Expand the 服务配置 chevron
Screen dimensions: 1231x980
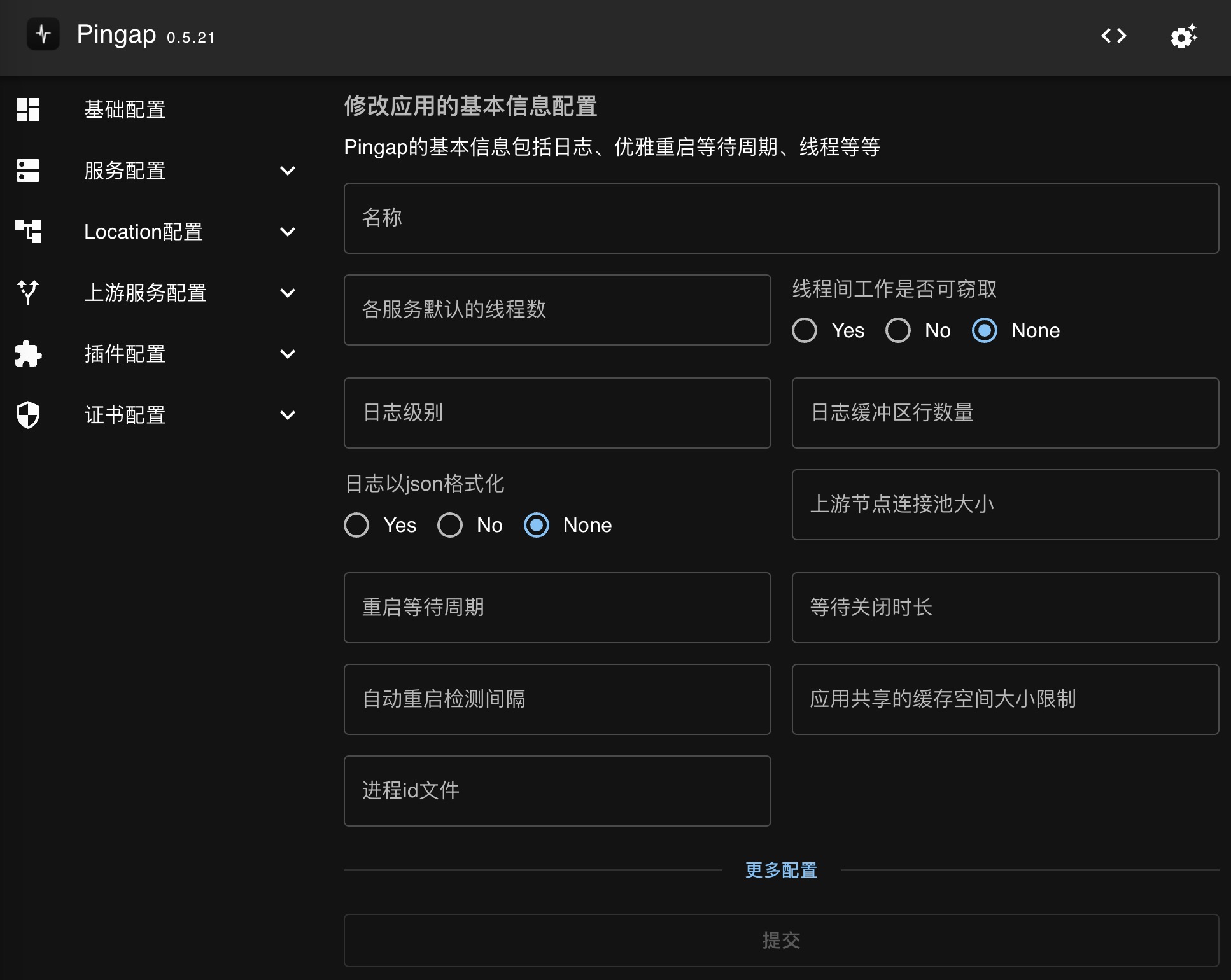288,171
